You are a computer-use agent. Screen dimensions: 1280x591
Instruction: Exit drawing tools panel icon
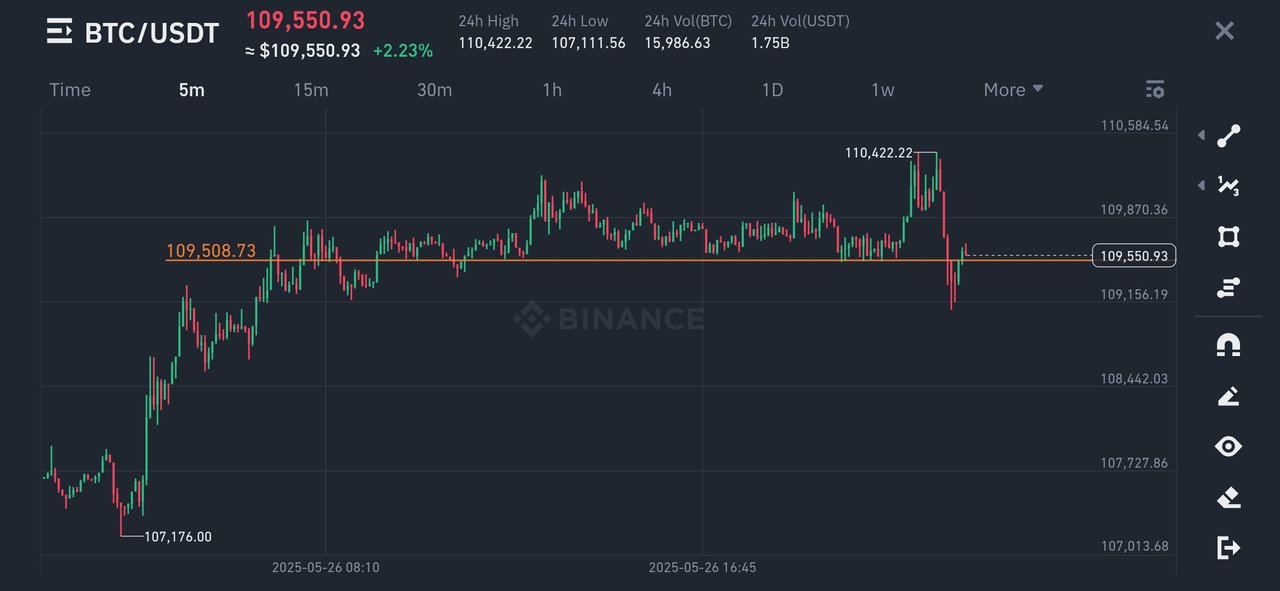click(1228, 547)
